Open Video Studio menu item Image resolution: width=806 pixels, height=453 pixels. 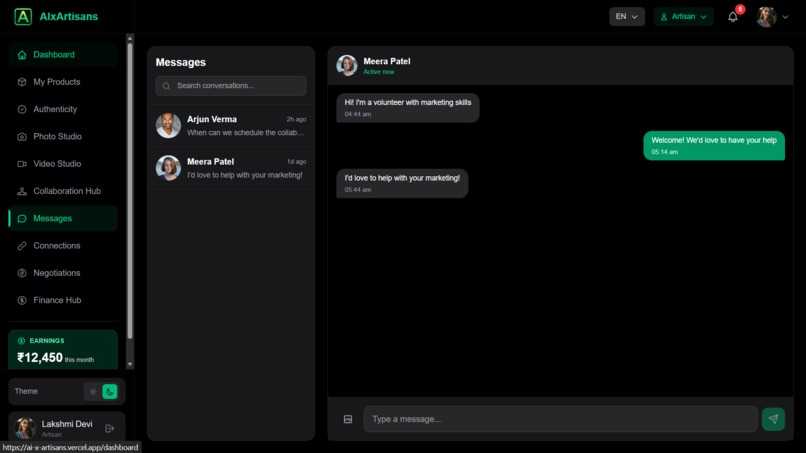pos(63,164)
